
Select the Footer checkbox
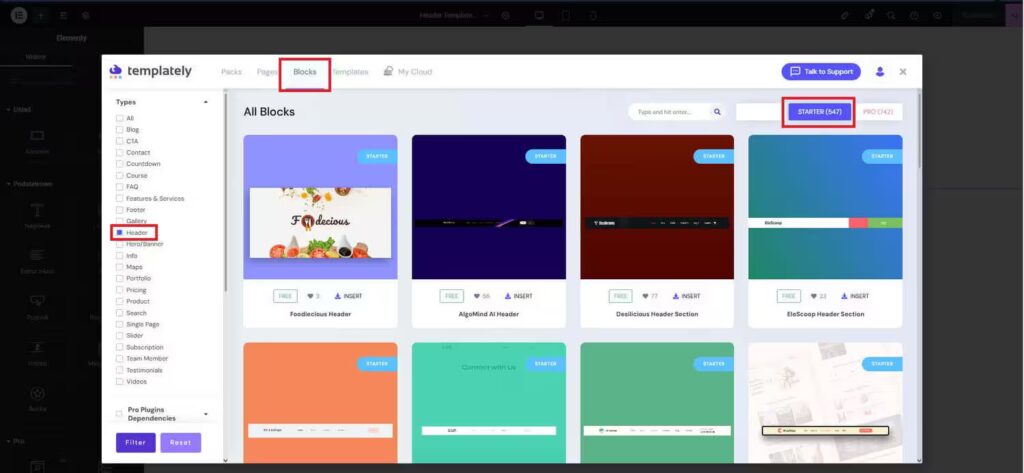[120, 210]
